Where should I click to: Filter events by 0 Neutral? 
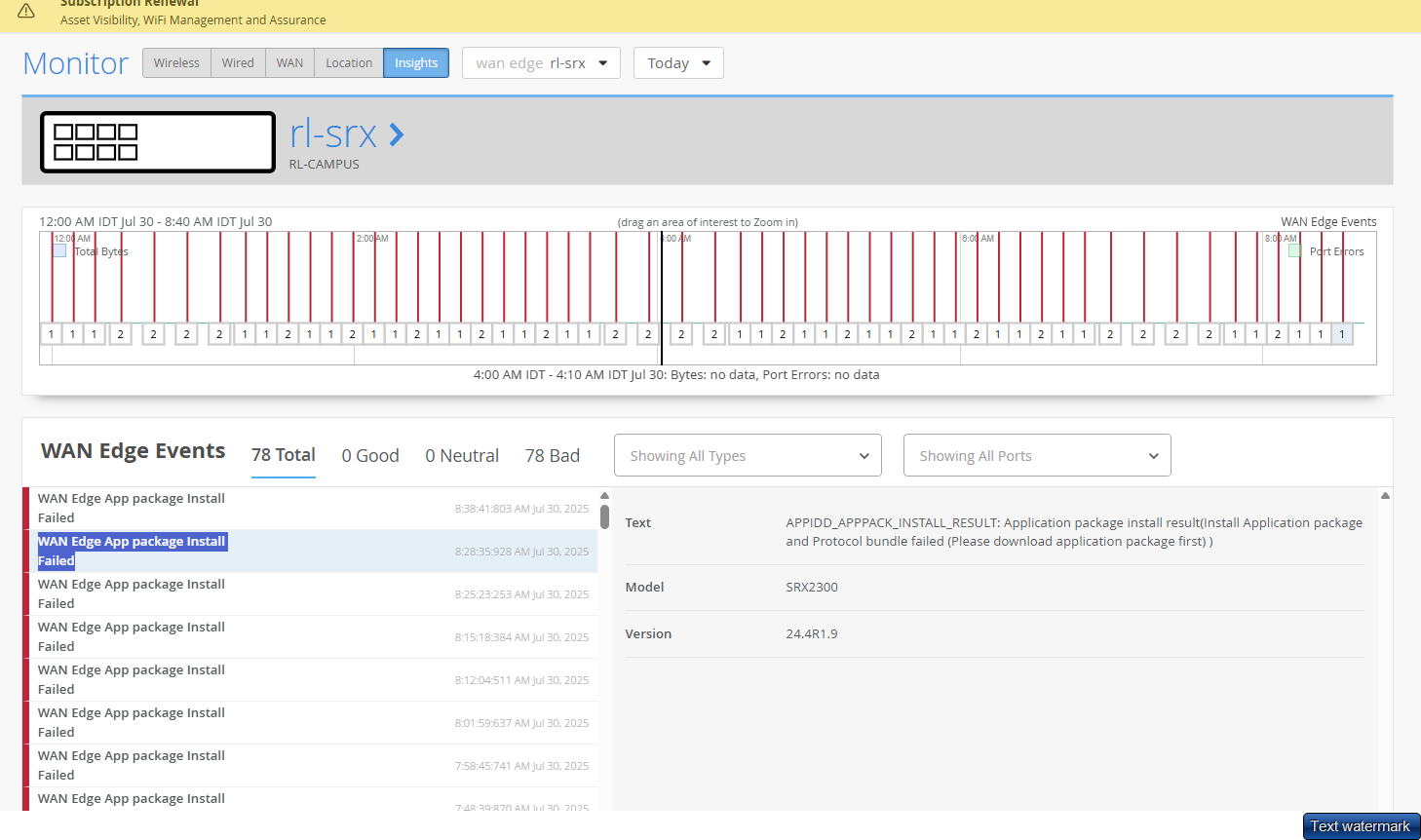tap(462, 455)
